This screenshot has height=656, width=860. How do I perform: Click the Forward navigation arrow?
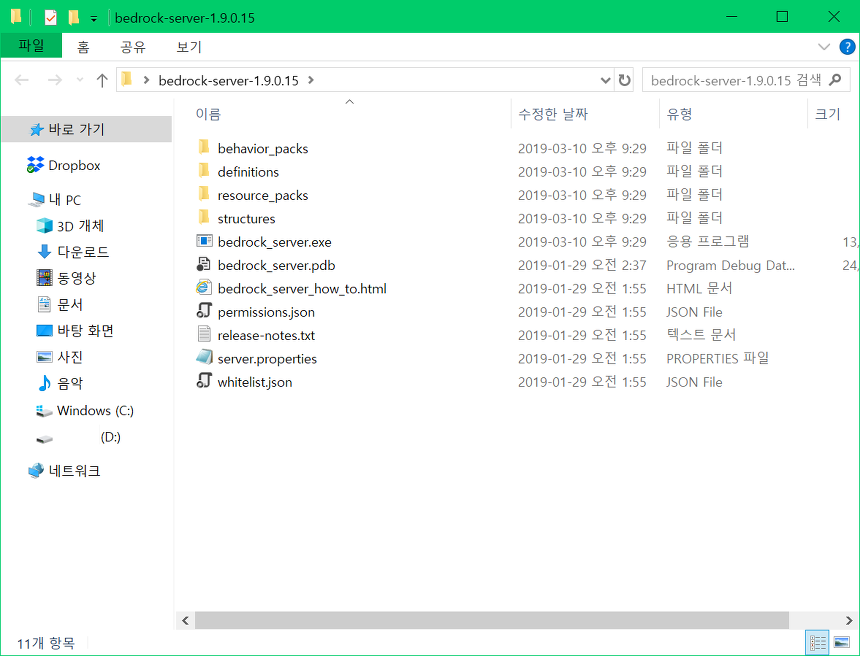(54, 80)
